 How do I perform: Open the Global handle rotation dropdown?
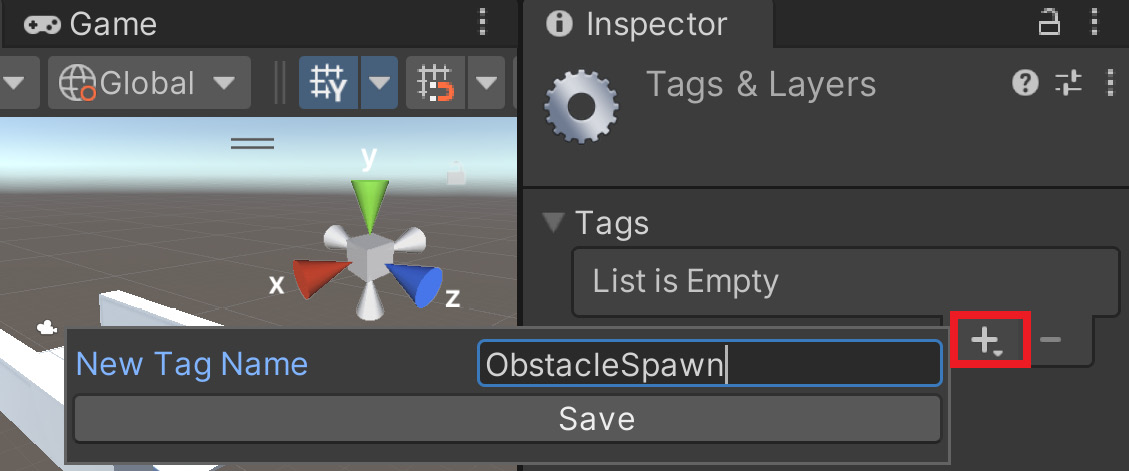(149, 83)
